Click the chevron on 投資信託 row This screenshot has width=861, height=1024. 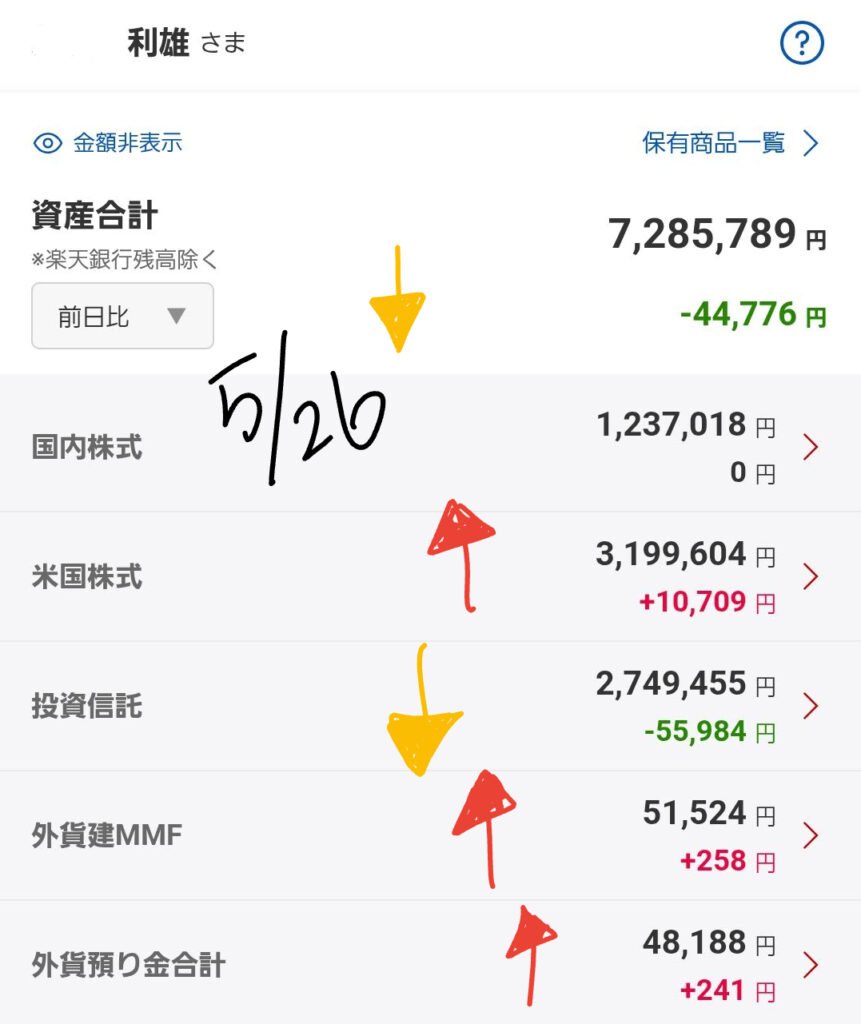(811, 706)
